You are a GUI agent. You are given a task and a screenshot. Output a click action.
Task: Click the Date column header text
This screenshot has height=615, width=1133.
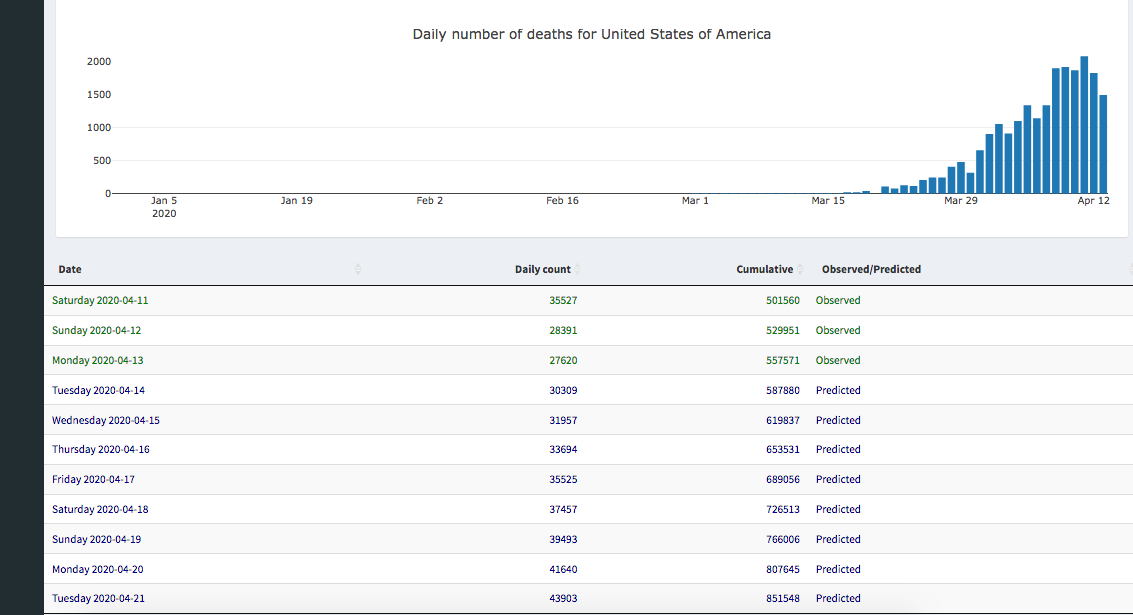[x=70, y=269]
